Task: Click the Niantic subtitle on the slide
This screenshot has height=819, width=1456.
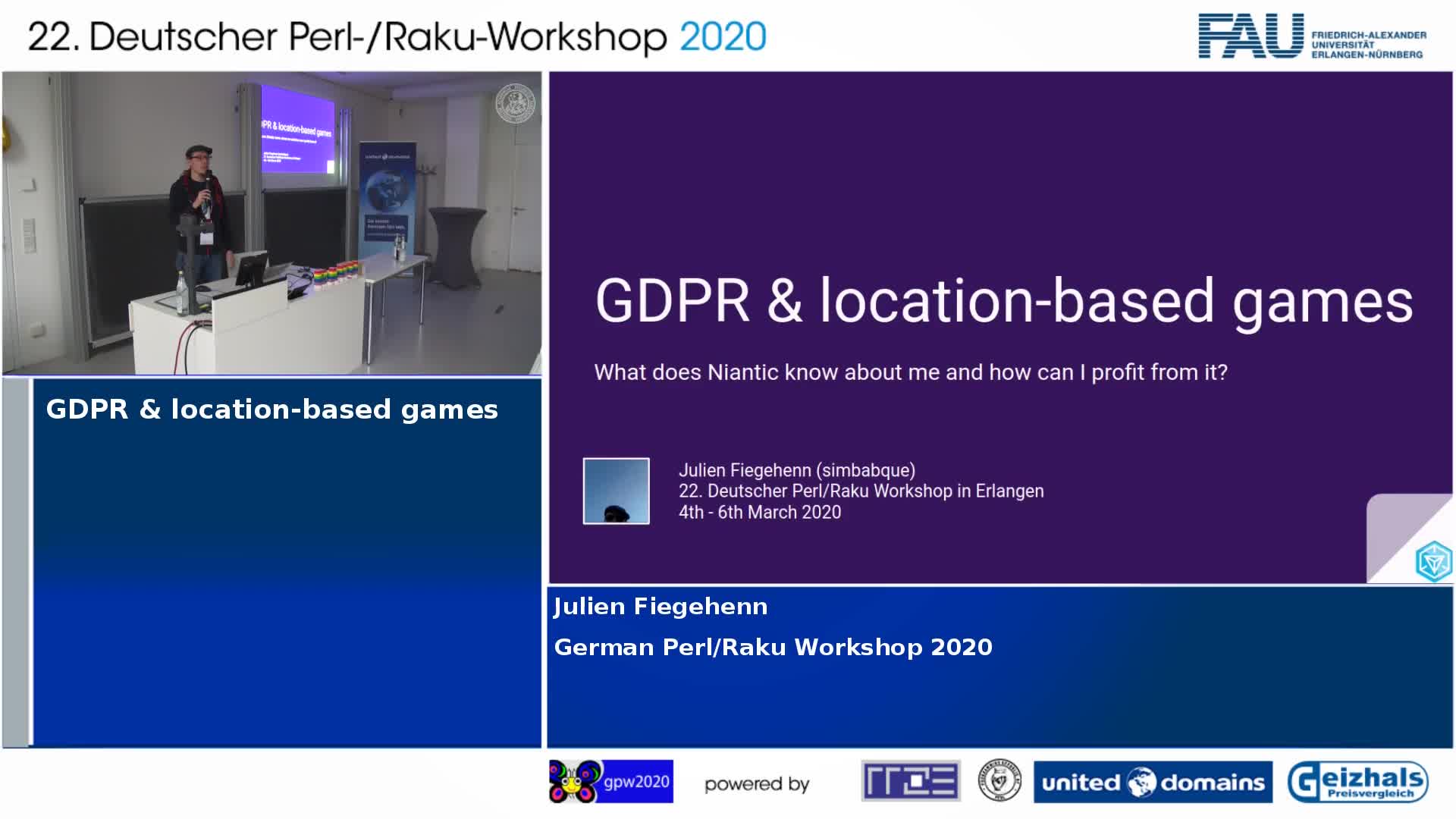Action: coord(910,372)
